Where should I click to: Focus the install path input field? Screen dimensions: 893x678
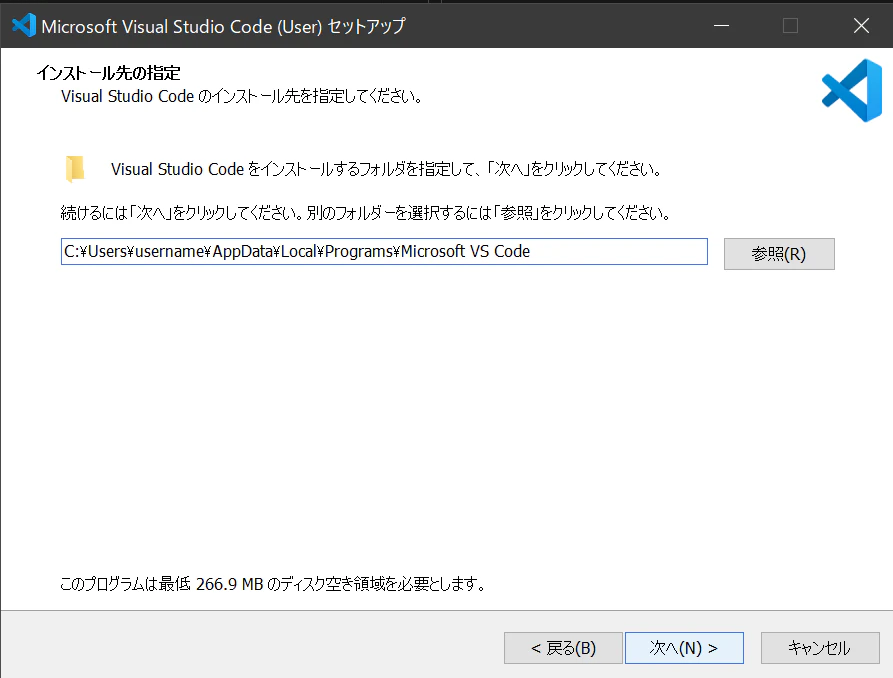[384, 251]
